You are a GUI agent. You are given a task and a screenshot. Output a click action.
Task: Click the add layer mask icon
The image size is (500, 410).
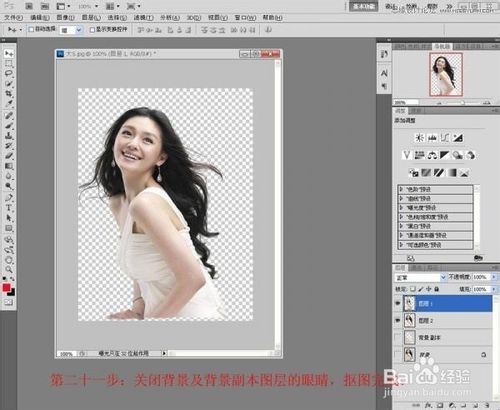(440, 405)
